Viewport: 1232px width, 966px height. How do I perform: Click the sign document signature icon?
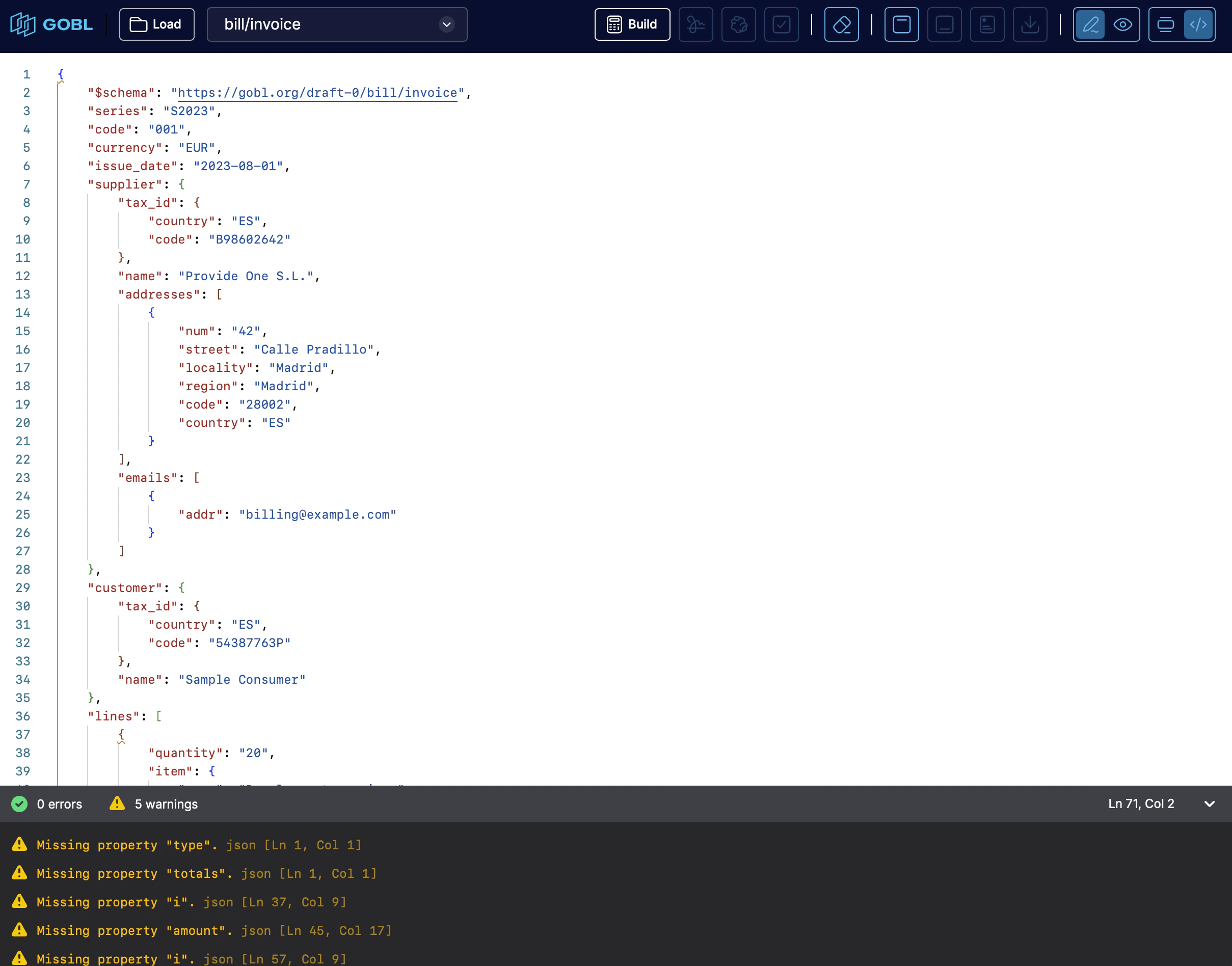click(695, 24)
